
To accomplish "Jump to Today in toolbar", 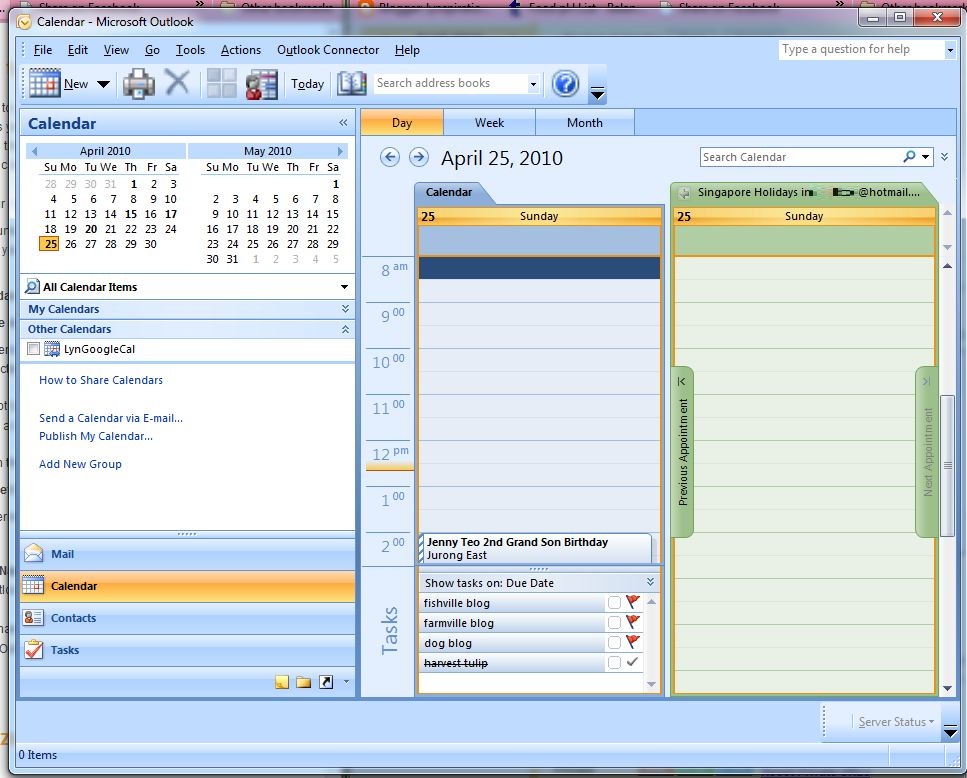I will 307,84.
